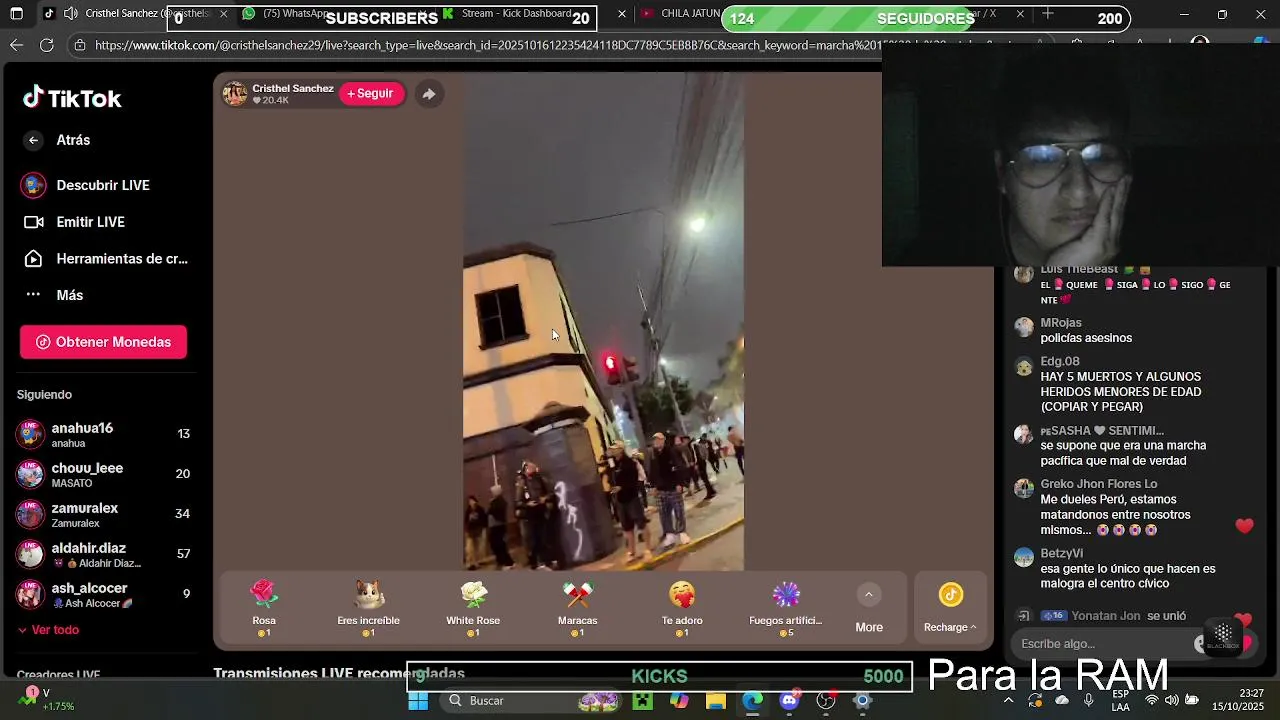
Task: Like the Greko Jhon Flores Lo comment
Action: pos(1244,526)
